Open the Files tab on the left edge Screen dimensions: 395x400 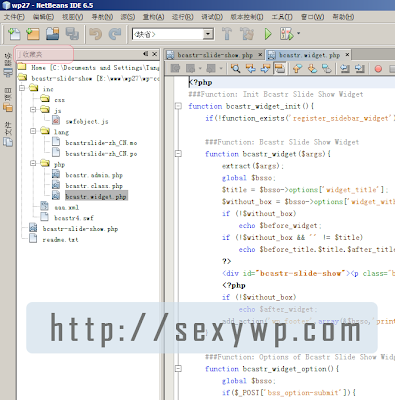[x=8, y=134]
